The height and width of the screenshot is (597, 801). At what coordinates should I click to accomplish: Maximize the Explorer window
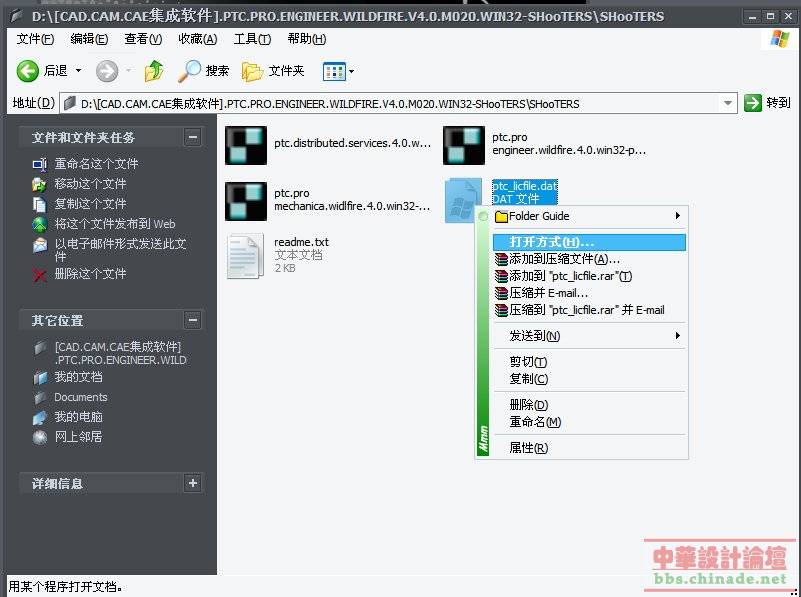pos(770,17)
